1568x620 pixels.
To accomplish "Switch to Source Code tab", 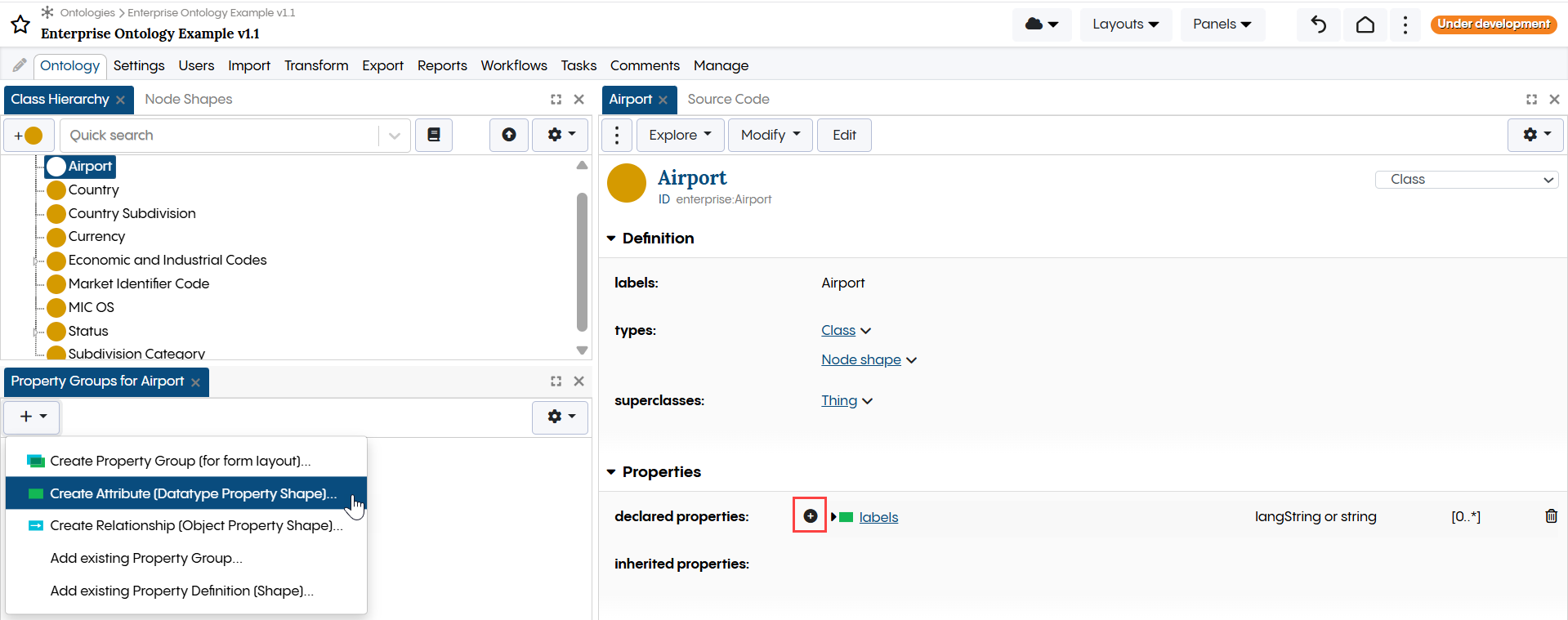I will click(x=728, y=99).
